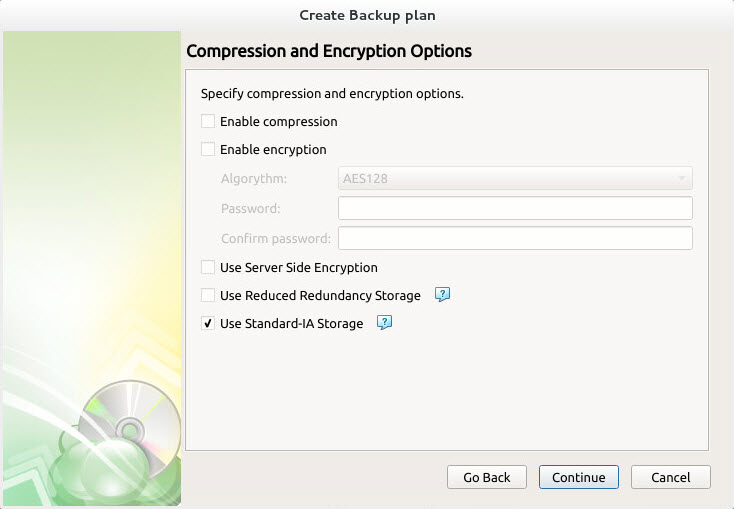Focus the Password input field

pos(515,208)
